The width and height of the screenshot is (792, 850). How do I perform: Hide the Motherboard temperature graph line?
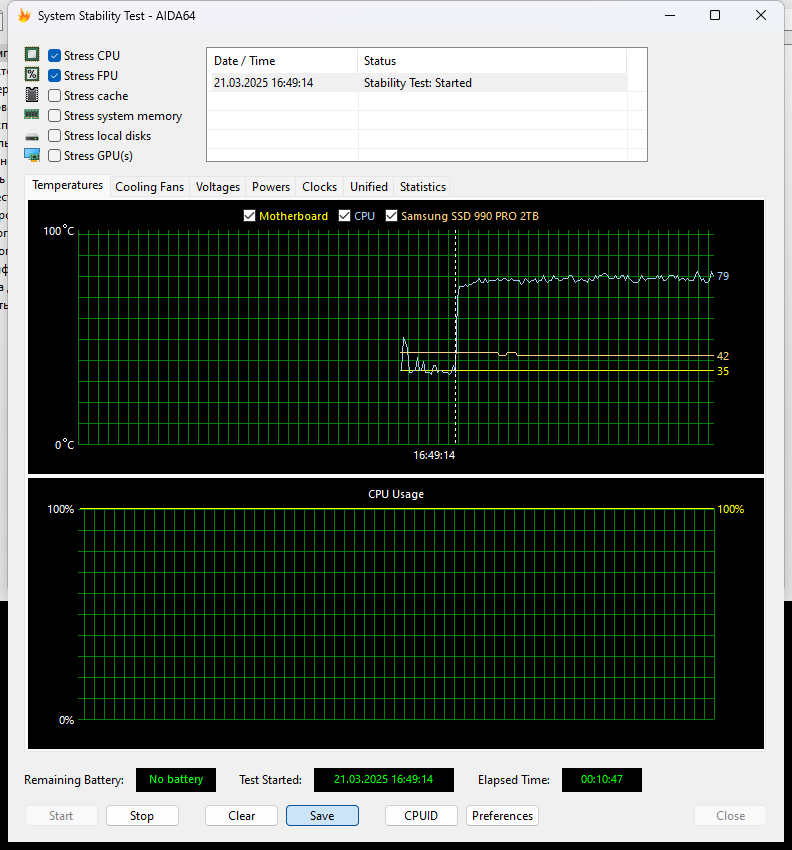click(x=249, y=216)
